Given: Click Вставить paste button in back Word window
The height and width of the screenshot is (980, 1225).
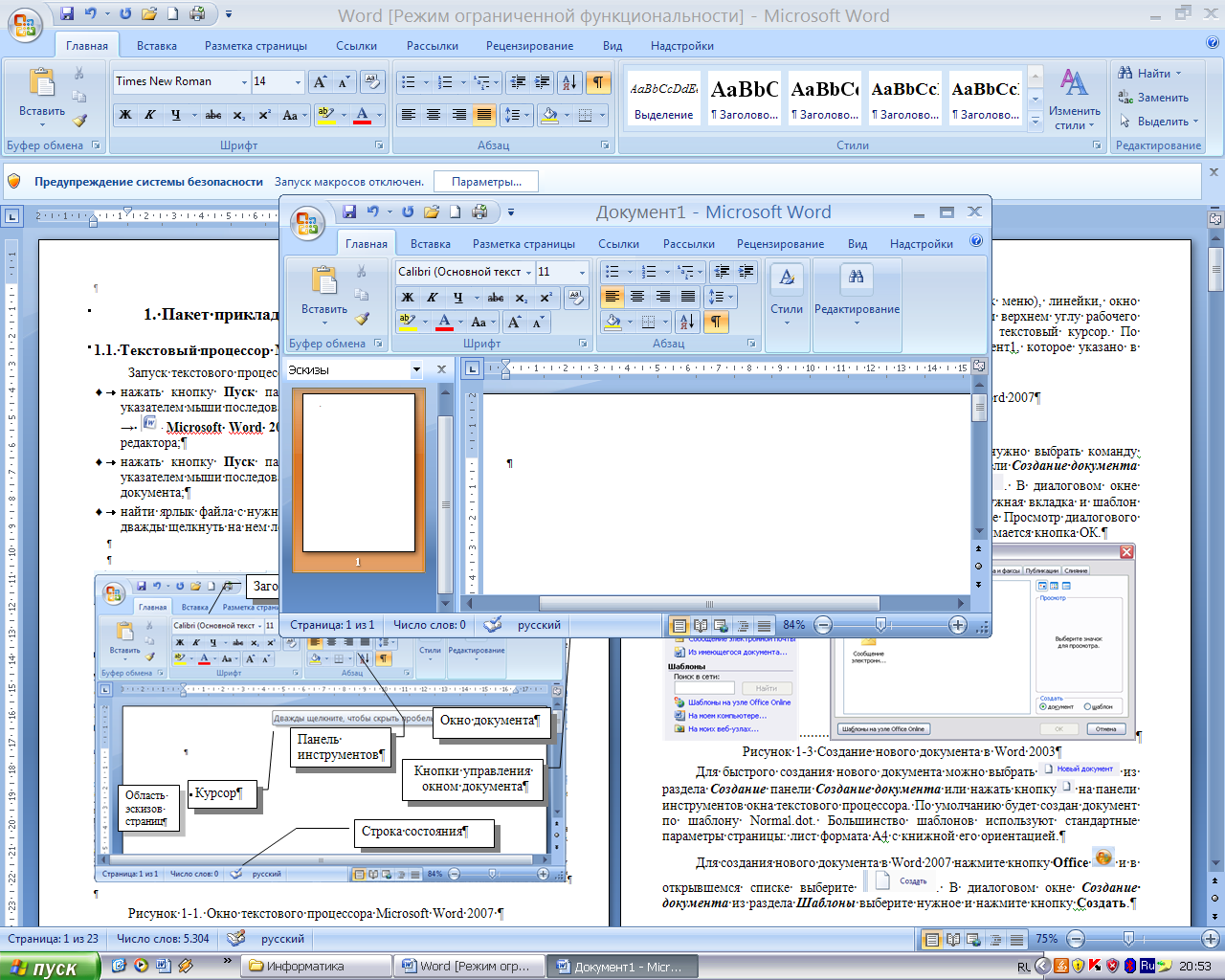Looking at the screenshot, I should pos(42,98).
